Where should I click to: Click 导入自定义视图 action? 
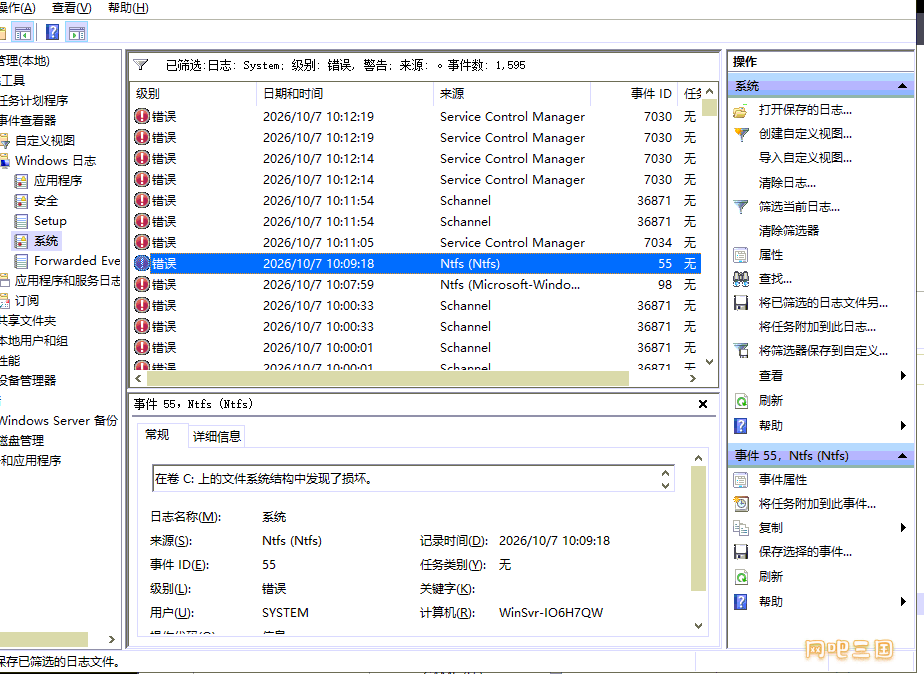click(x=805, y=158)
